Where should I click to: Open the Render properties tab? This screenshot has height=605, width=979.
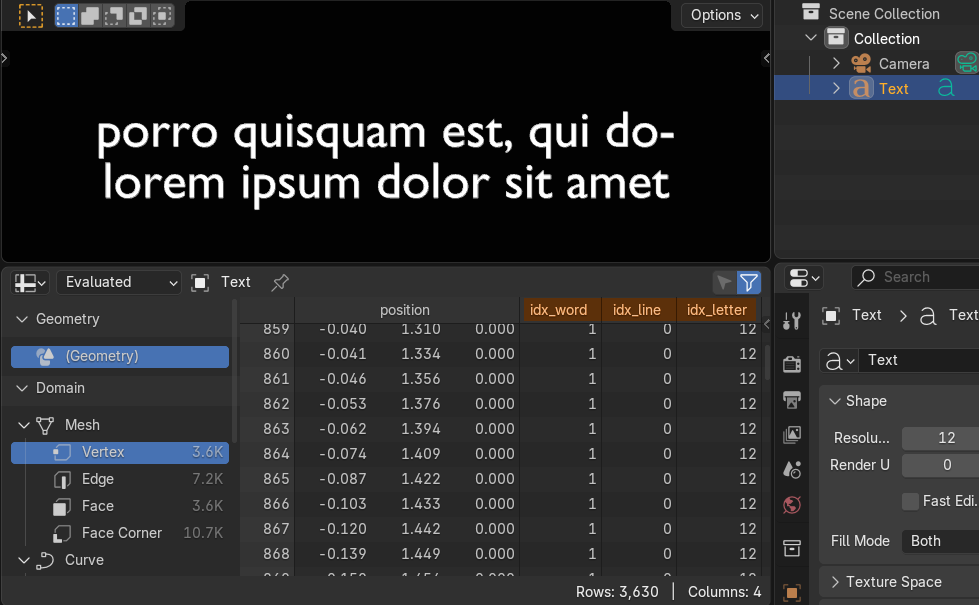pos(792,363)
